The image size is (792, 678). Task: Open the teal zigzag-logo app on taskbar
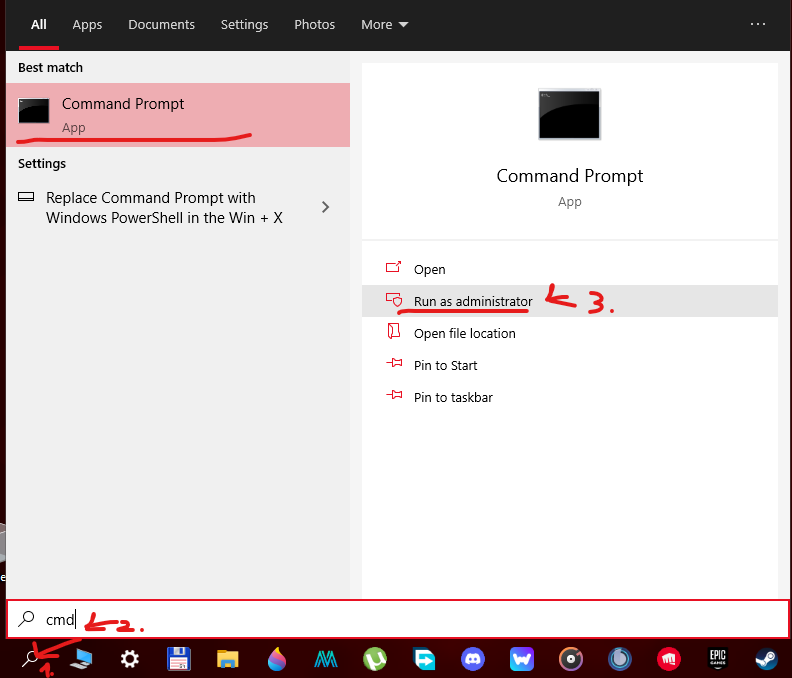coord(326,659)
